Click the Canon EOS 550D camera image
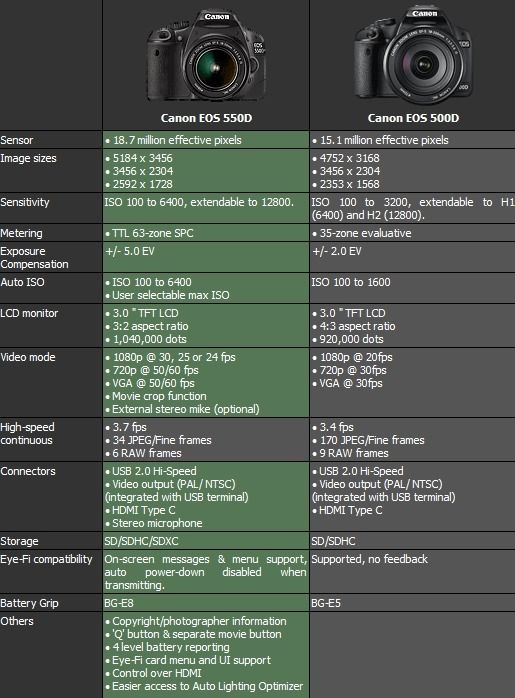 (x=207, y=56)
